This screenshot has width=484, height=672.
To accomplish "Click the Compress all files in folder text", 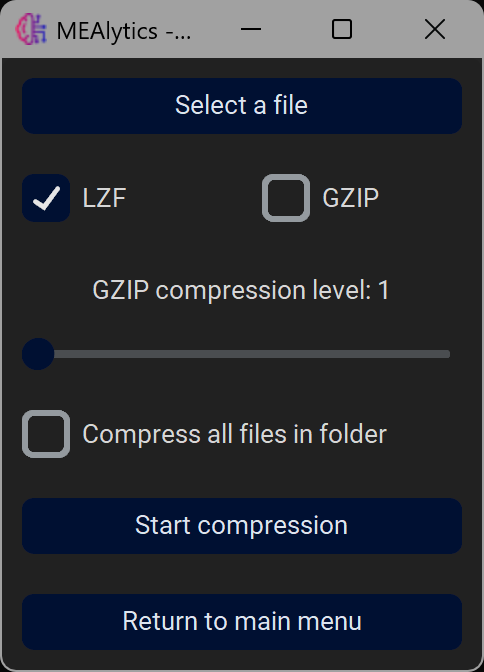I will tap(234, 434).
